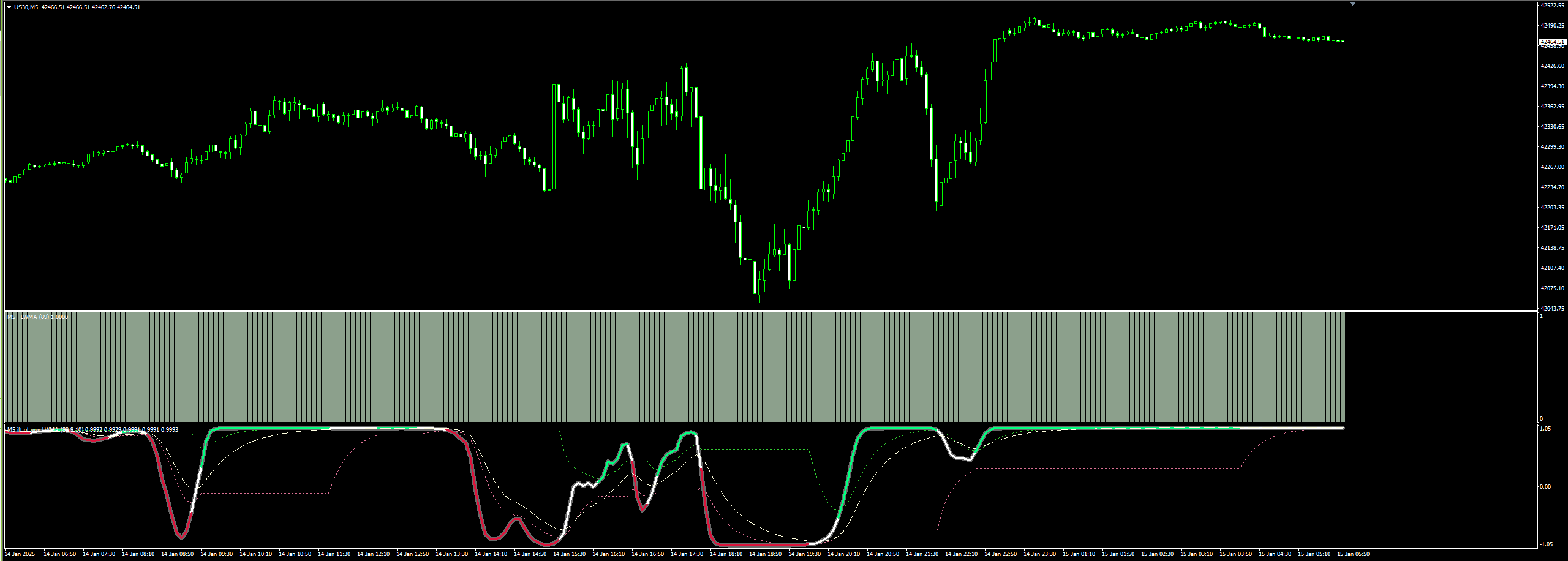Click time axis label 15 Jan 01:50
This screenshot has width=1568, height=561.
click(x=1118, y=554)
